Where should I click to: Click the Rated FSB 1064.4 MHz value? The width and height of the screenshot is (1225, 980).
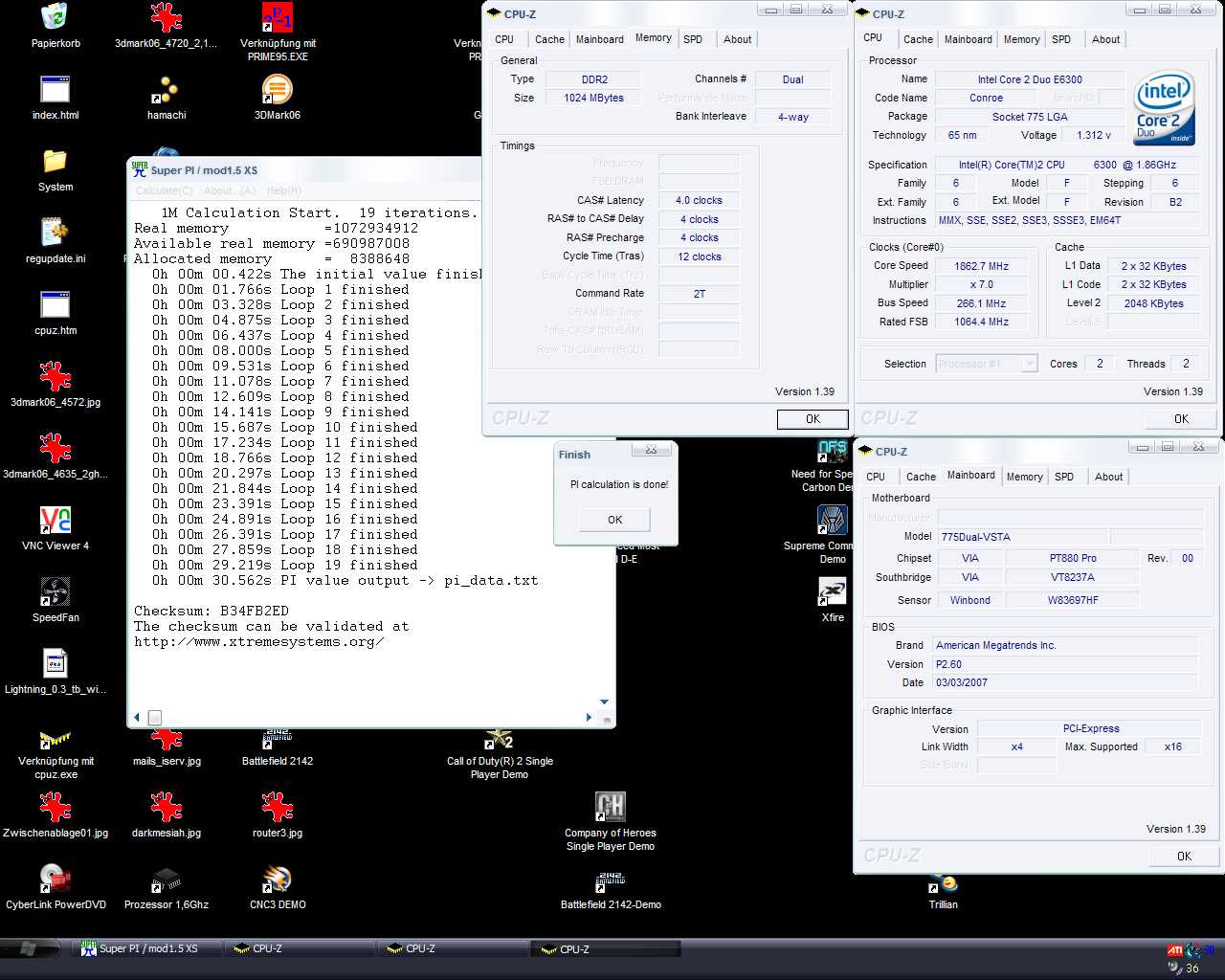[x=981, y=323]
